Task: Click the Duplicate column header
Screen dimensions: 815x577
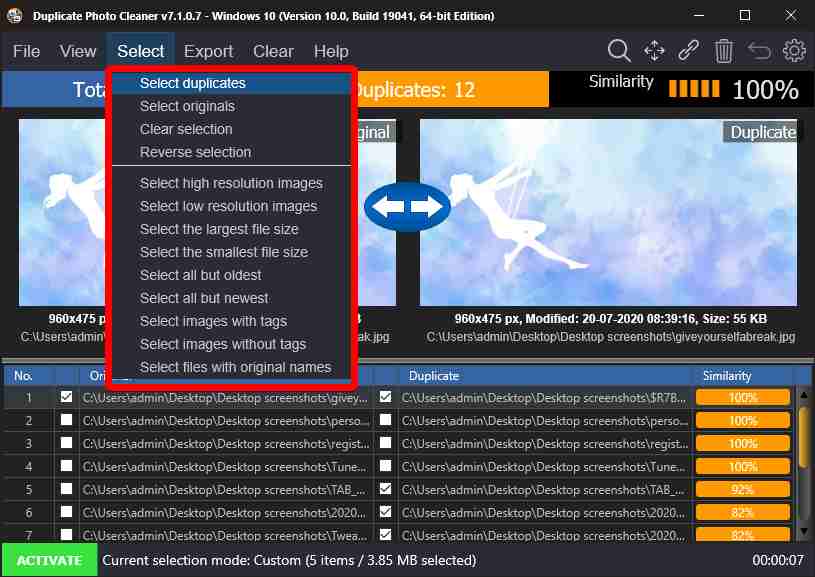Action: pyautogui.click(x=545, y=376)
